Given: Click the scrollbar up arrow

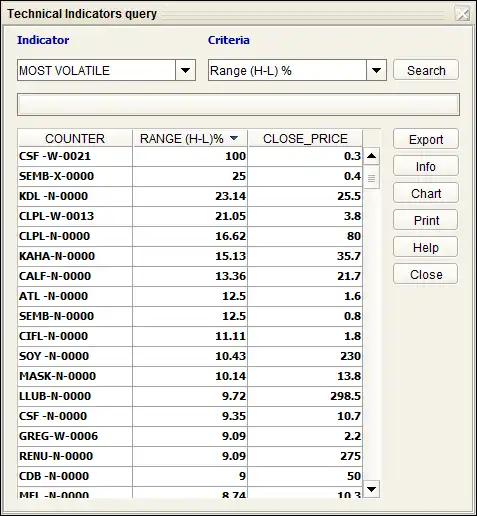Looking at the screenshot, I should 371,156.
